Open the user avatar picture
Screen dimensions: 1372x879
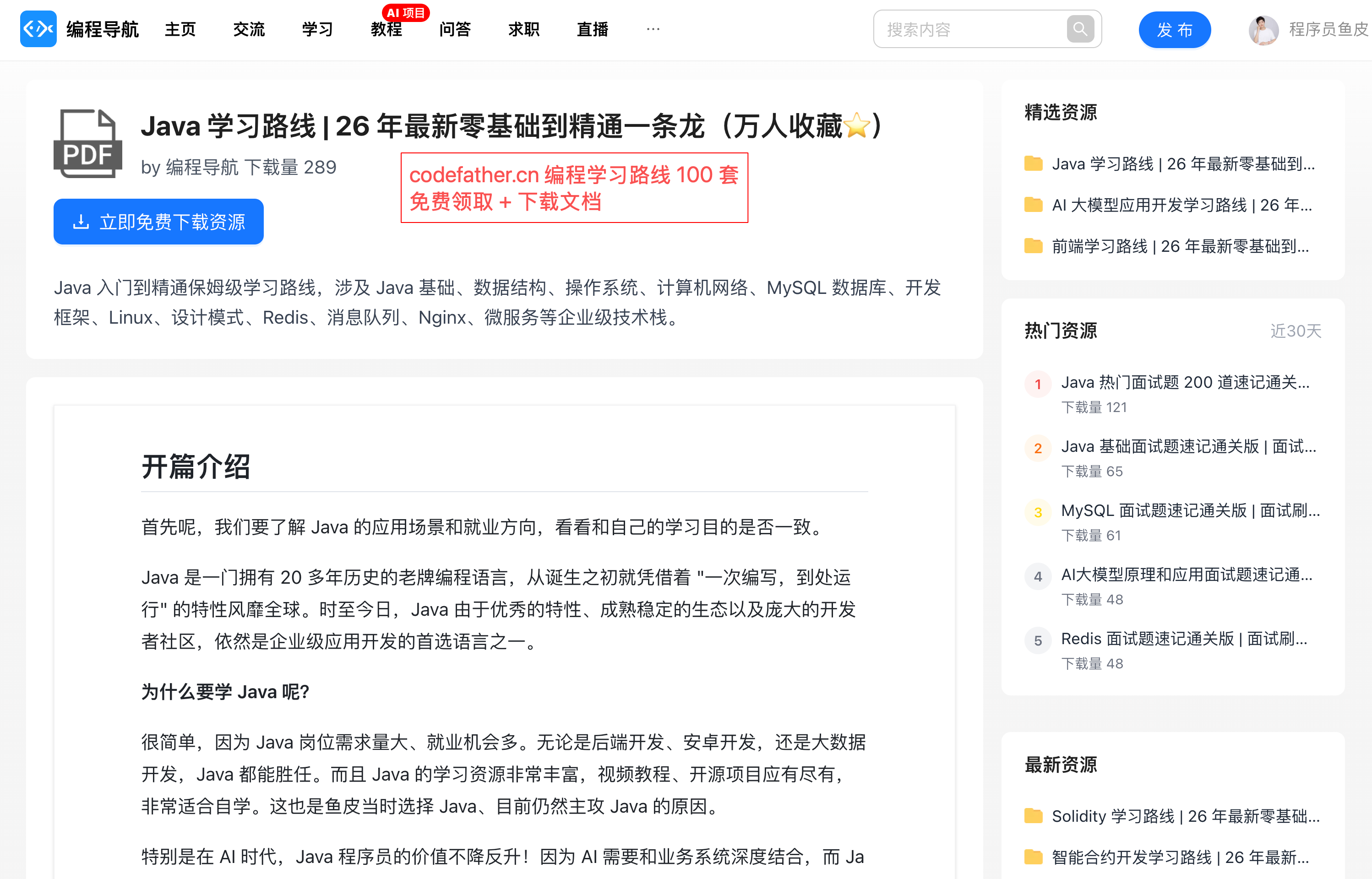click(x=1263, y=30)
